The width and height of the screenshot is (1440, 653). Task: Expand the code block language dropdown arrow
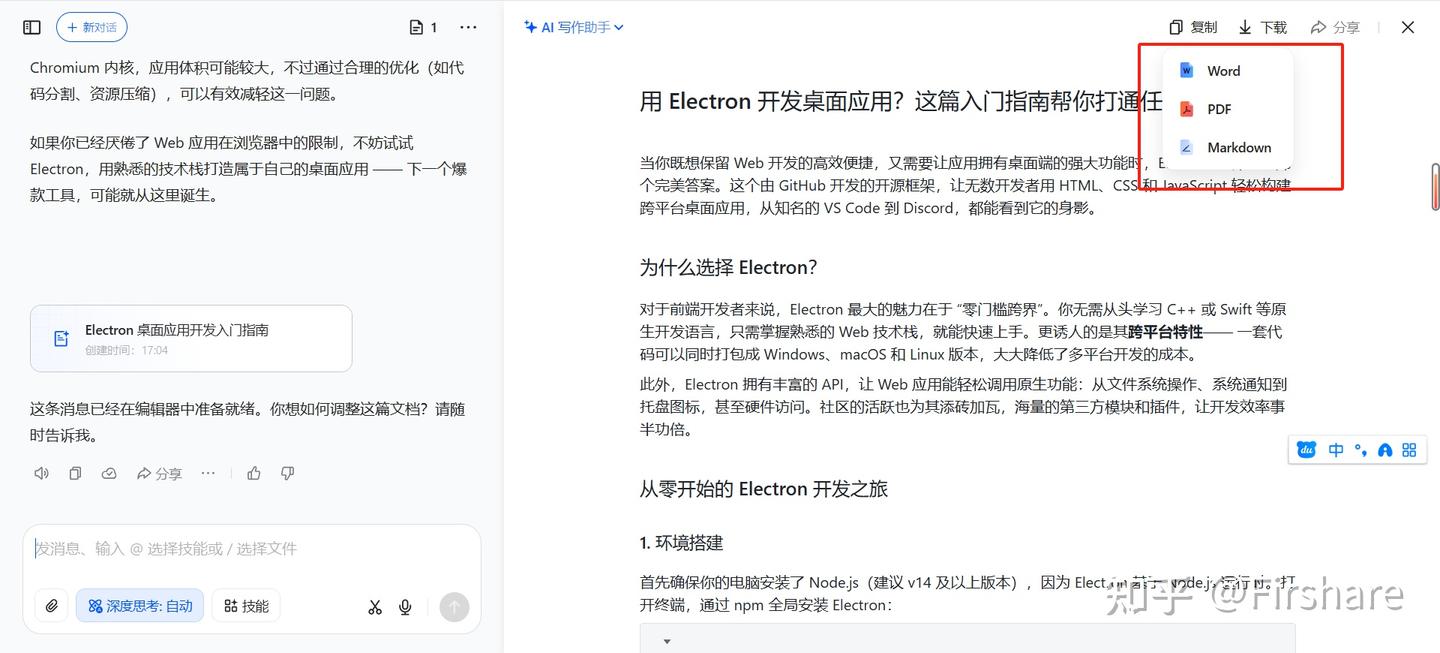coord(667,641)
